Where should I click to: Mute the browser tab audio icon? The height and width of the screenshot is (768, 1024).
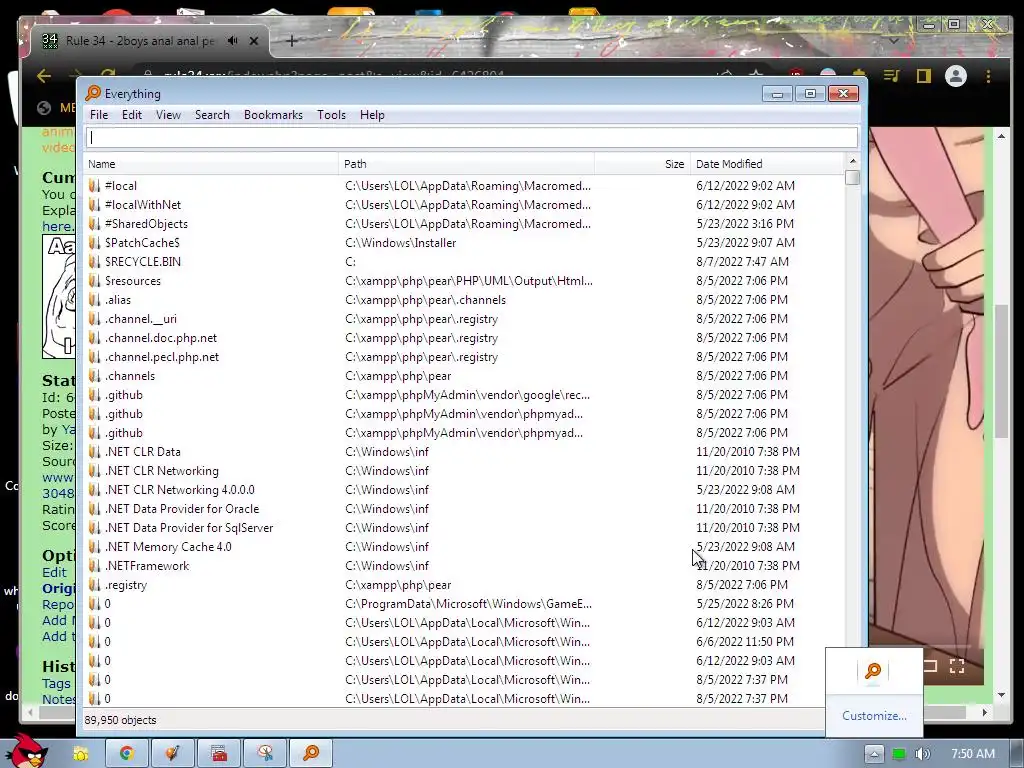pyautogui.click(x=232, y=40)
